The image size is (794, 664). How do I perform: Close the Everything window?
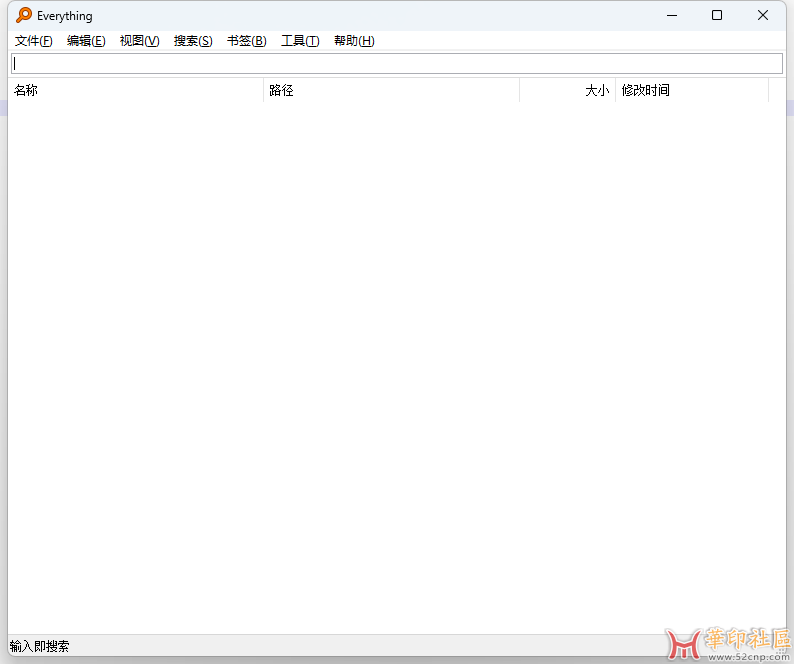point(763,15)
